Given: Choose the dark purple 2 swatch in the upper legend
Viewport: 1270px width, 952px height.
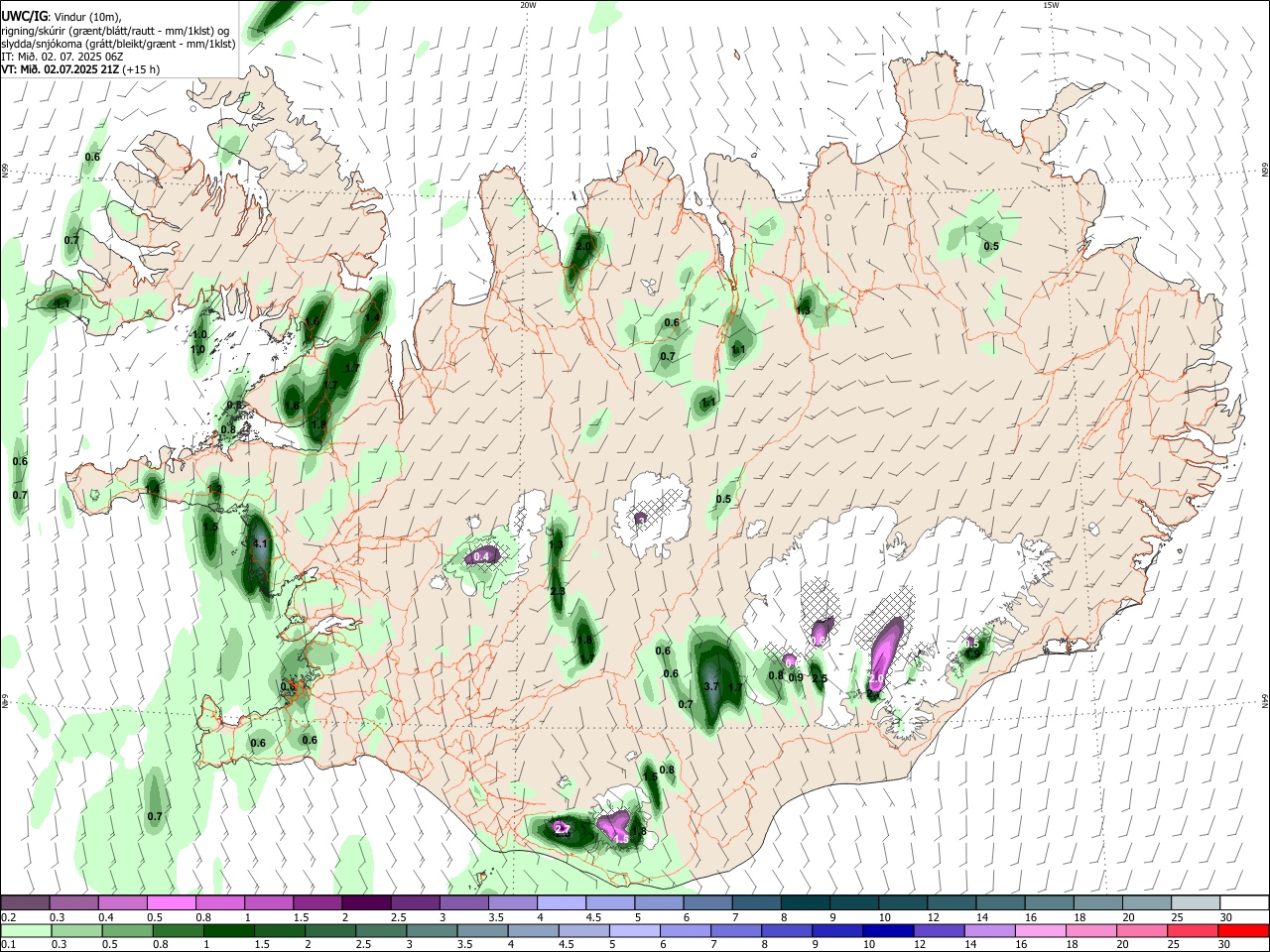Looking at the screenshot, I should pos(365,902).
